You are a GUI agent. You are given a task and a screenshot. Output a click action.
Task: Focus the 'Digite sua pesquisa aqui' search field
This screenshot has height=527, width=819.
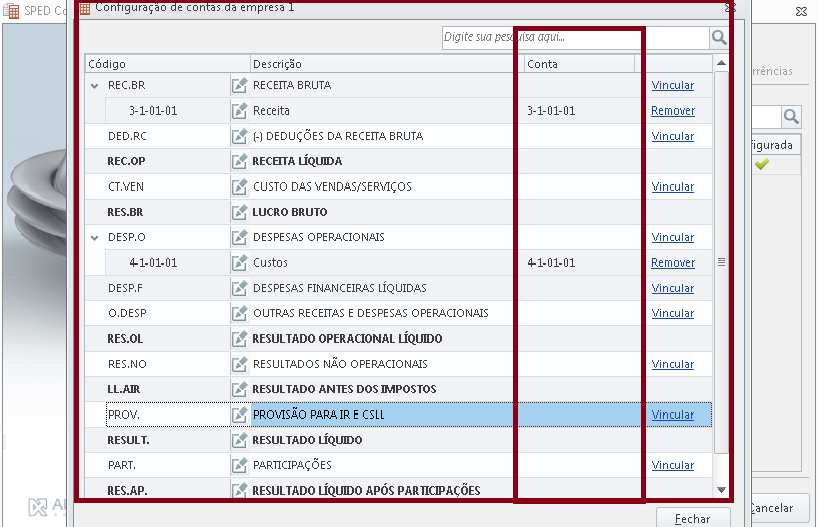[x=575, y=38]
